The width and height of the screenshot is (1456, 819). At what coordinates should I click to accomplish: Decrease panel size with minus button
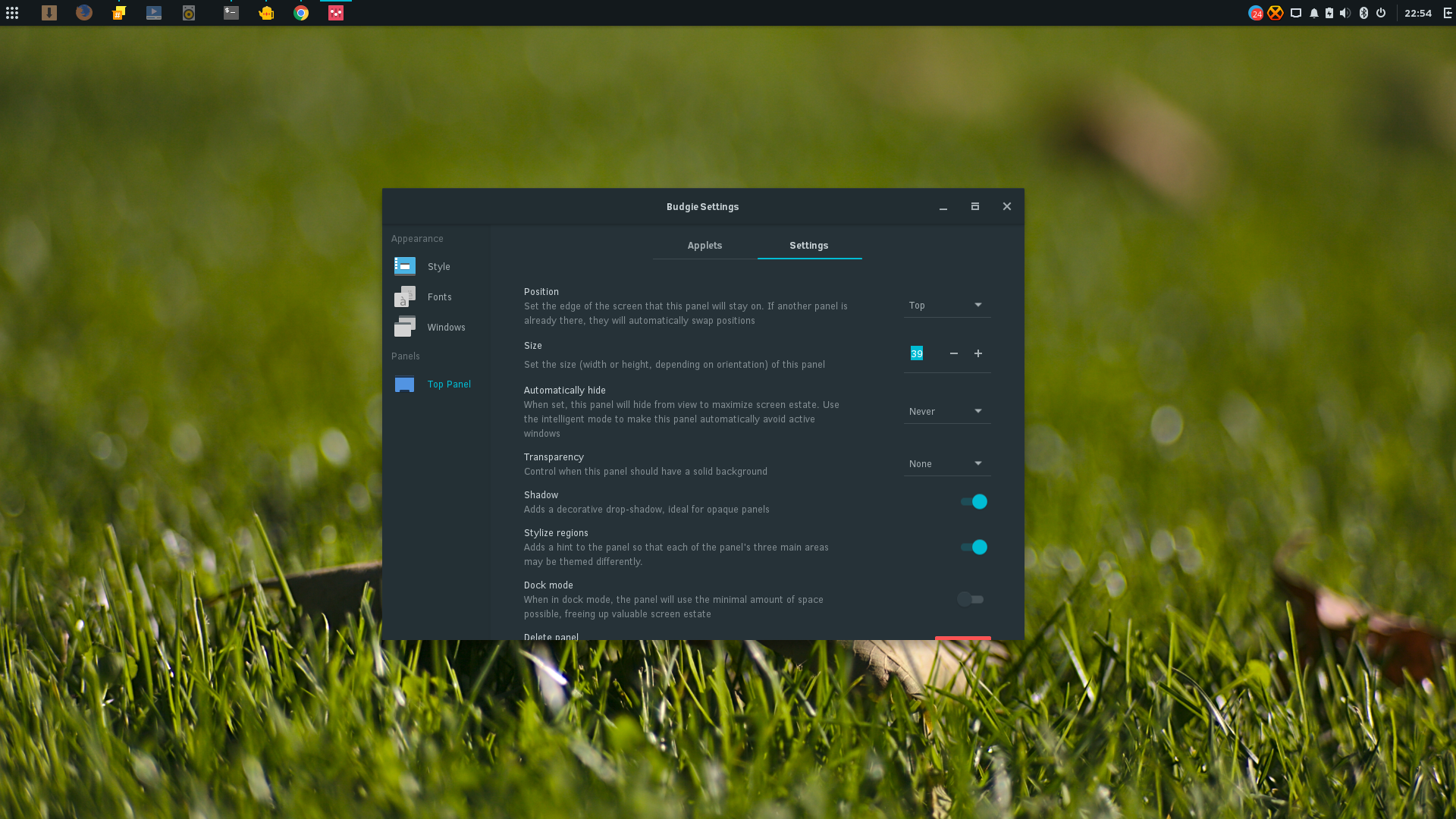[954, 353]
